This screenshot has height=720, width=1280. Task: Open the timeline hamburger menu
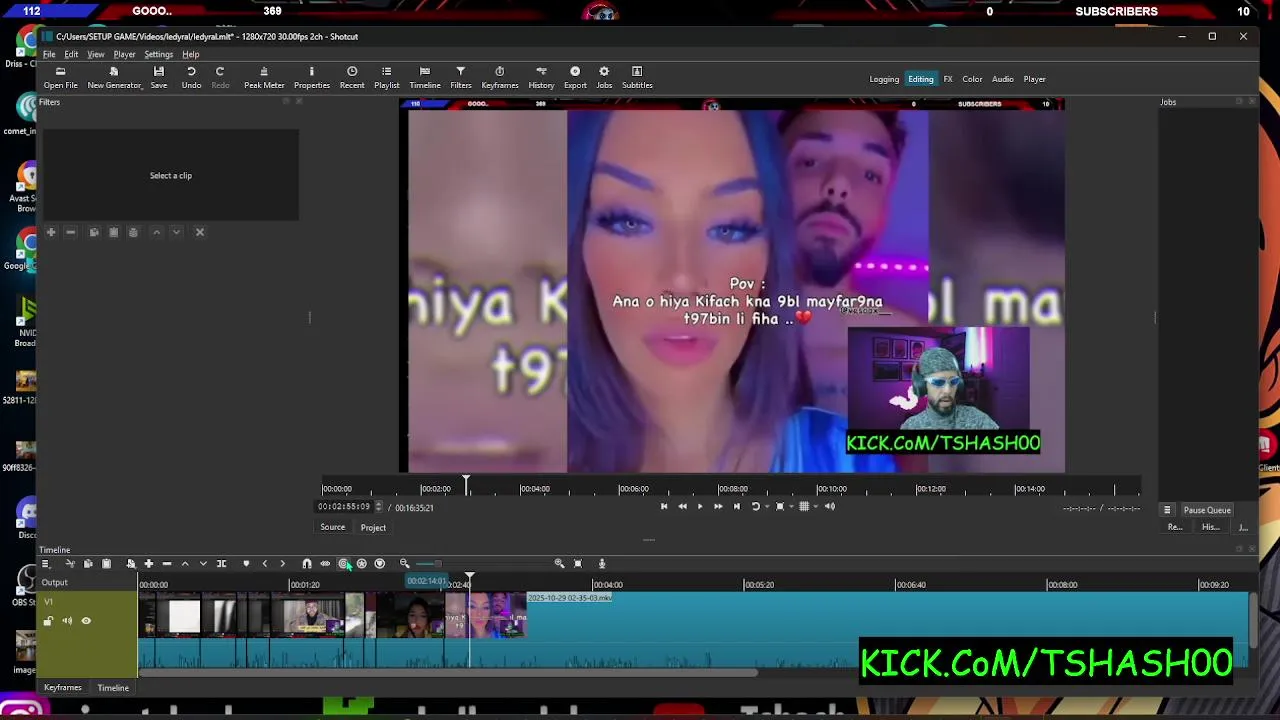coord(45,564)
